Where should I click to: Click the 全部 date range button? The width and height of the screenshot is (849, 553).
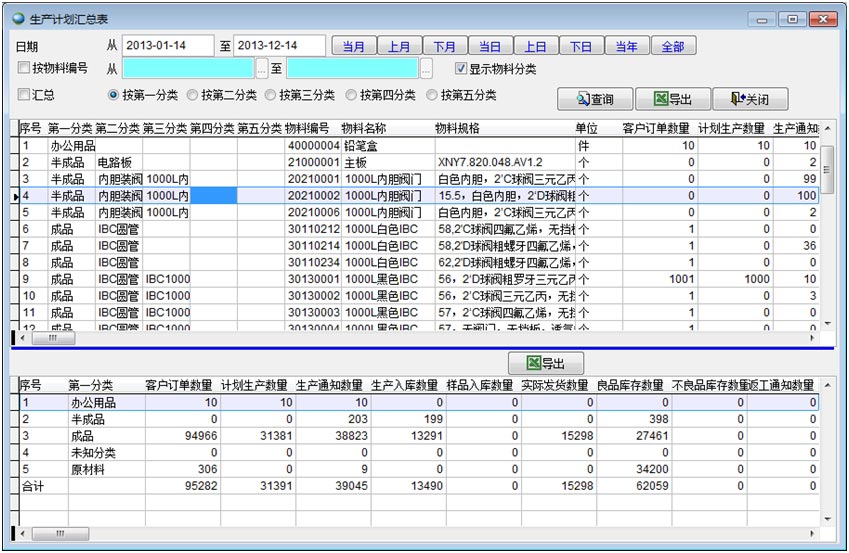click(672, 46)
